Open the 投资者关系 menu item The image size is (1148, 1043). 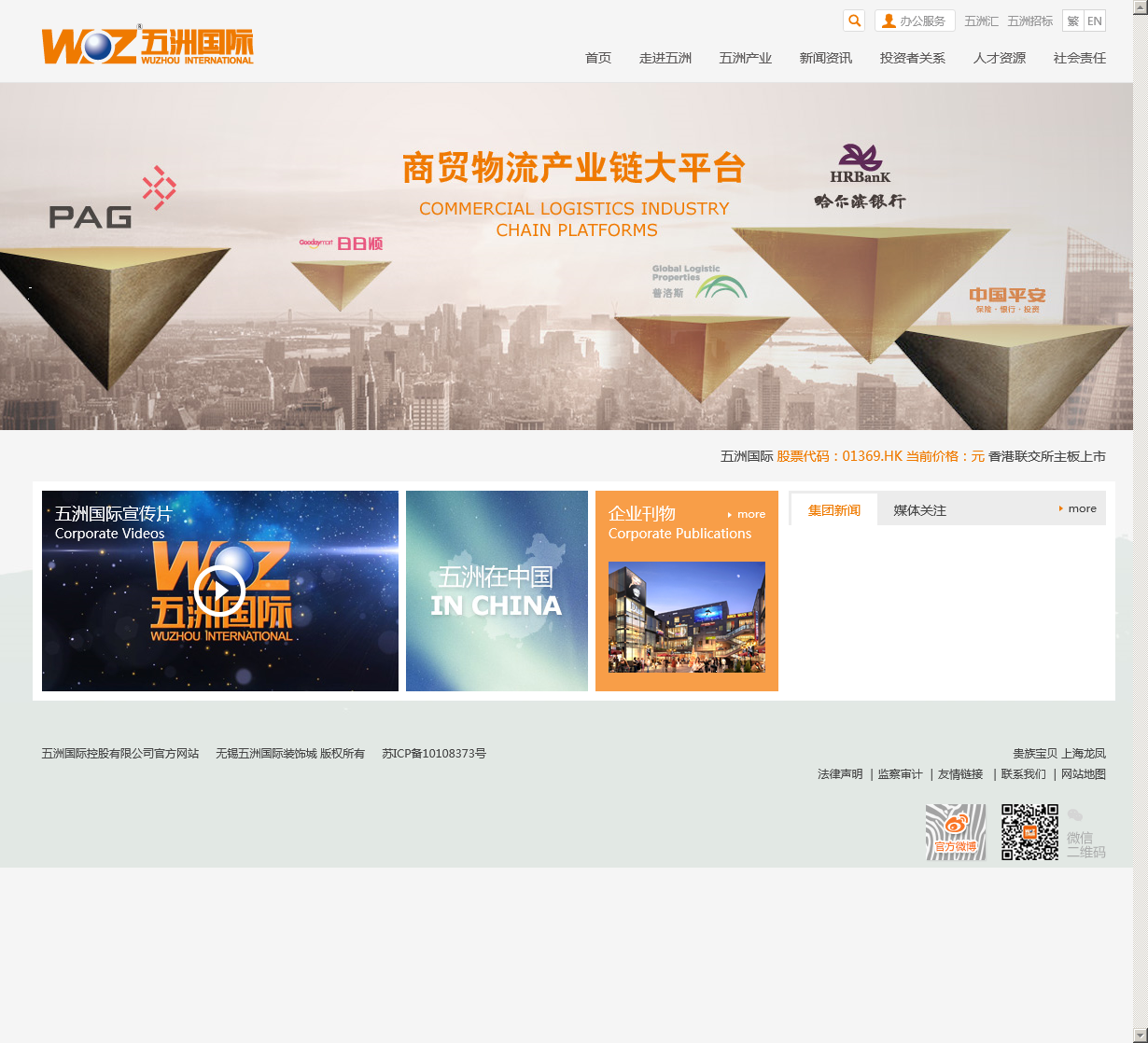[913, 58]
